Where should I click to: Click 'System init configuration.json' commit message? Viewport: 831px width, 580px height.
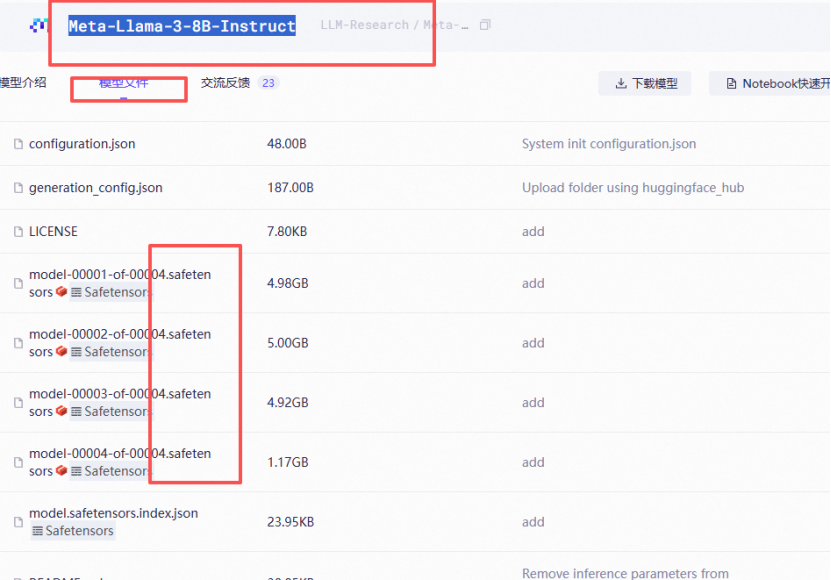[x=609, y=144]
